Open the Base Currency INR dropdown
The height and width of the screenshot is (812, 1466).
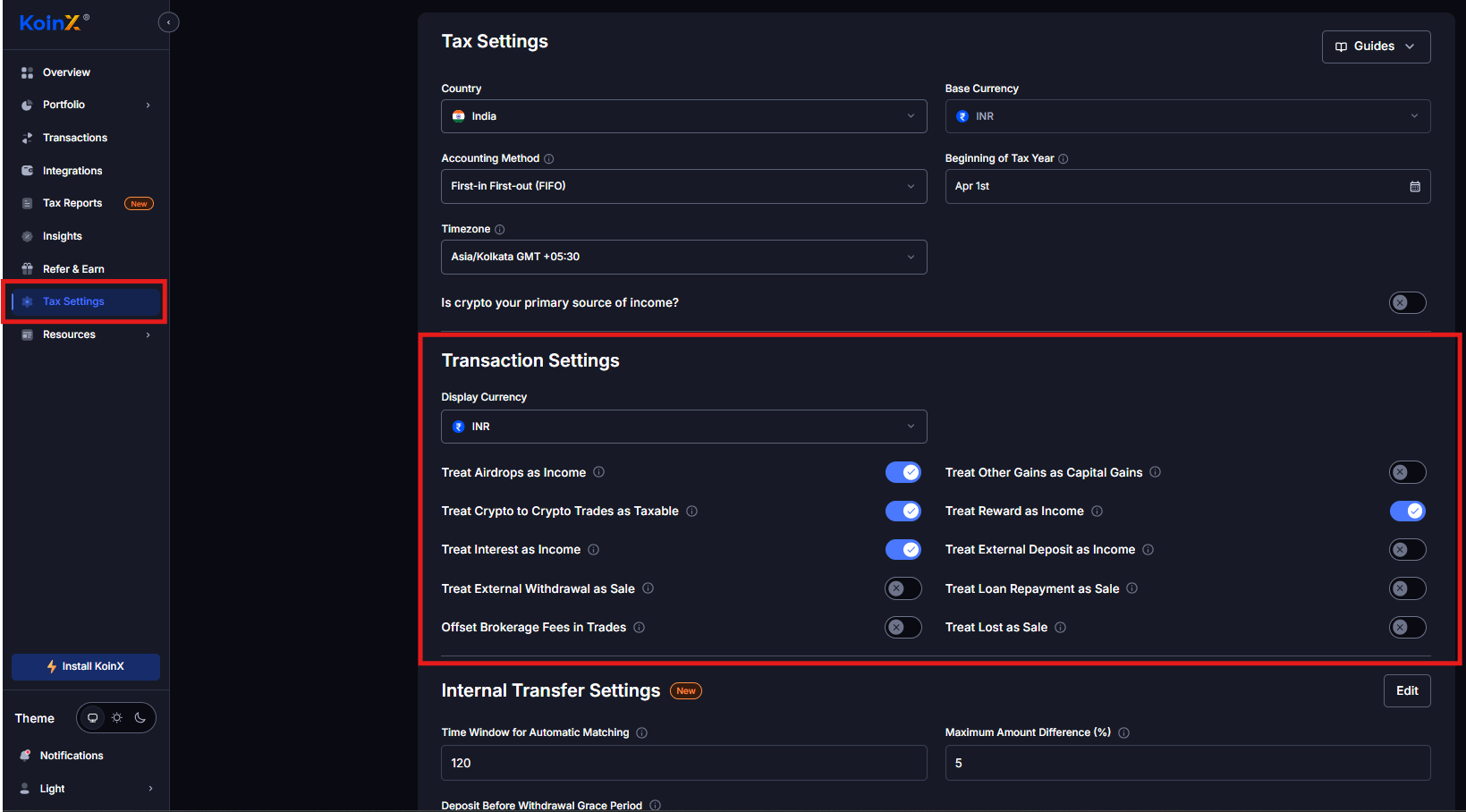[x=1188, y=116]
